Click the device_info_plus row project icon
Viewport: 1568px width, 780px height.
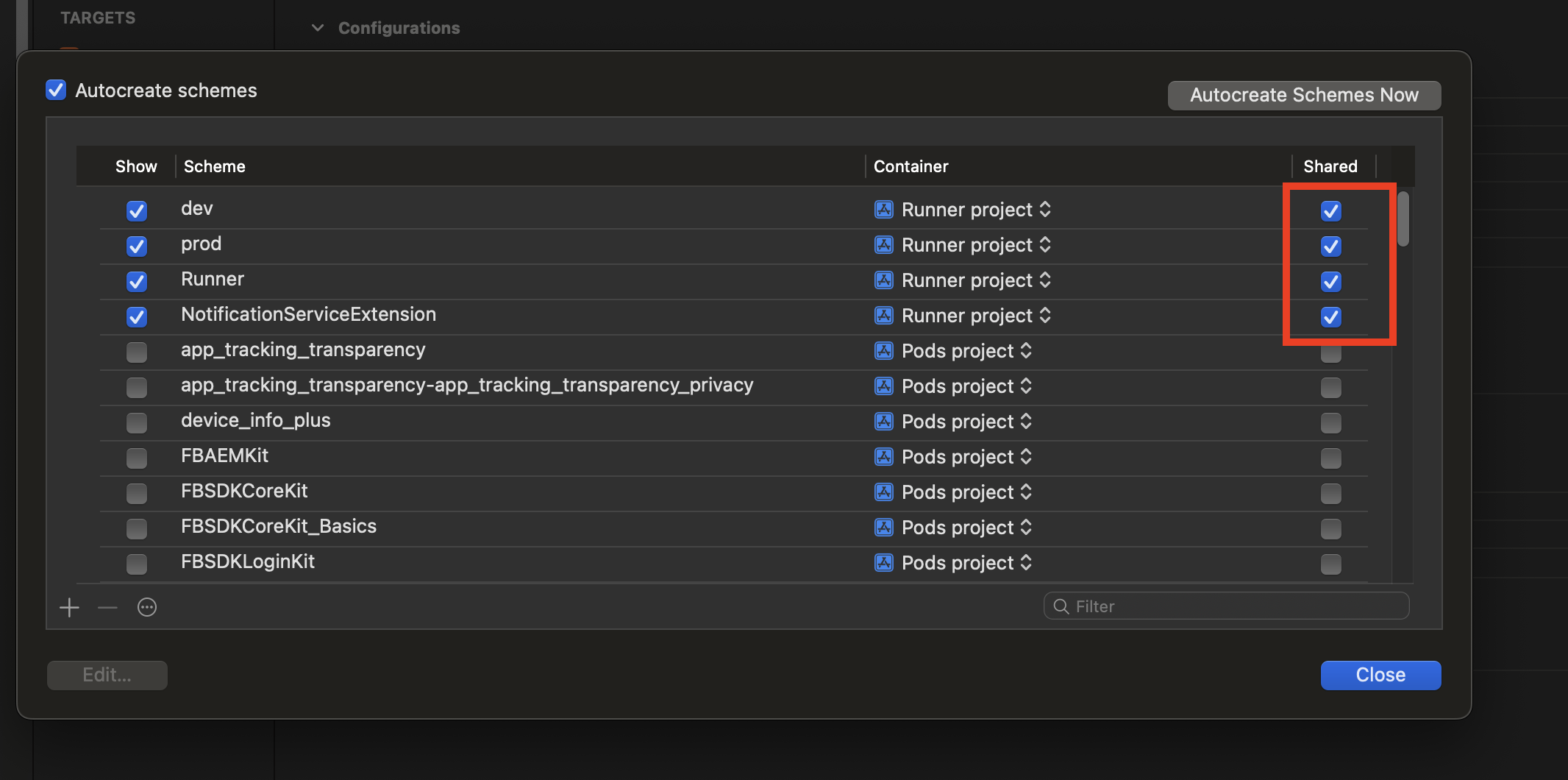click(x=883, y=422)
